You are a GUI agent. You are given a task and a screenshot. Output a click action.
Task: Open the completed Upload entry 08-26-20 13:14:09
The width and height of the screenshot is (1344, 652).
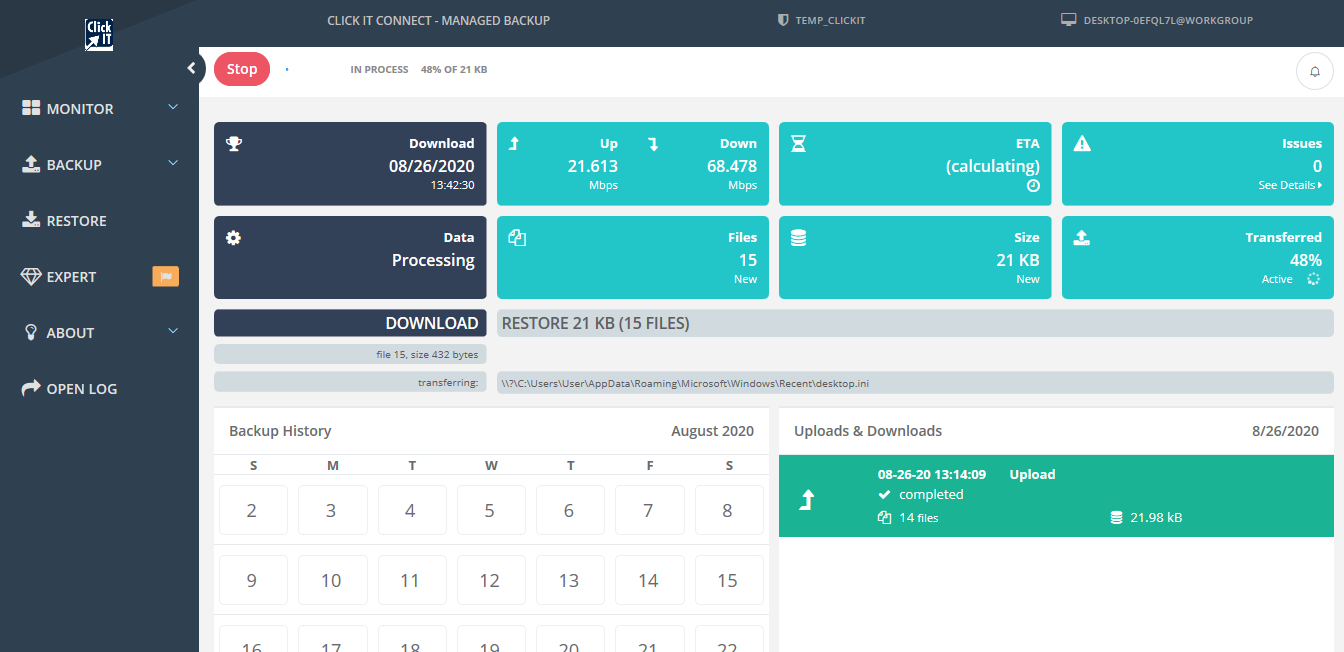tap(1056, 496)
